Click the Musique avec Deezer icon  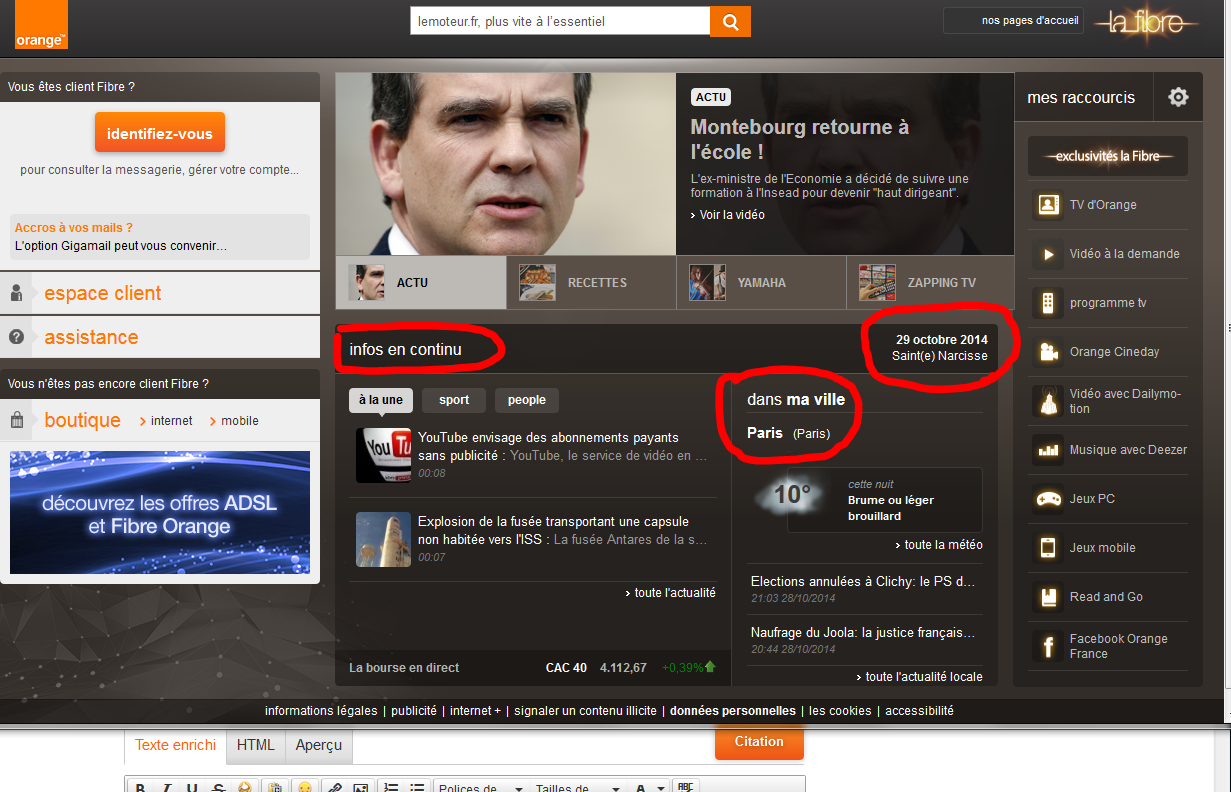point(1048,450)
